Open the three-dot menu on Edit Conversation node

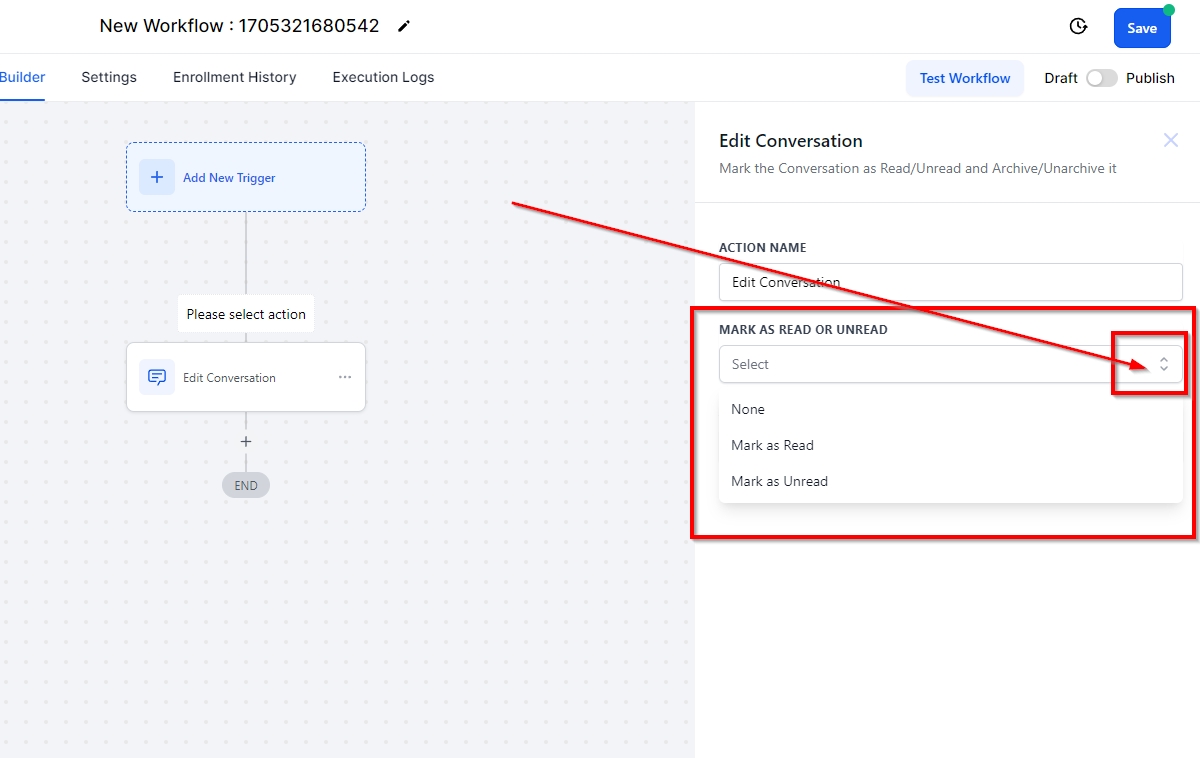click(x=345, y=377)
